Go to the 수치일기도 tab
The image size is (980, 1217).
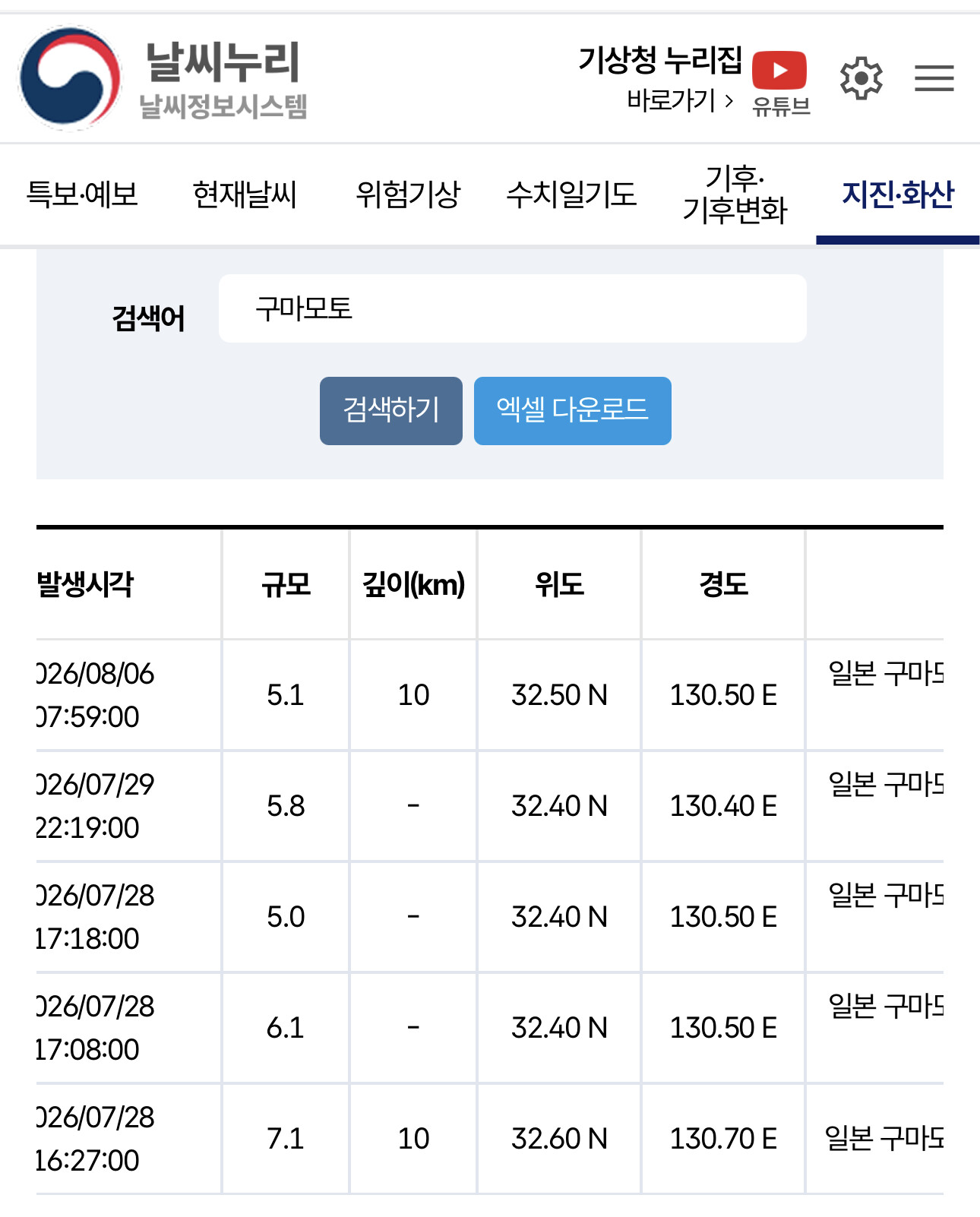(x=571, y=194)
